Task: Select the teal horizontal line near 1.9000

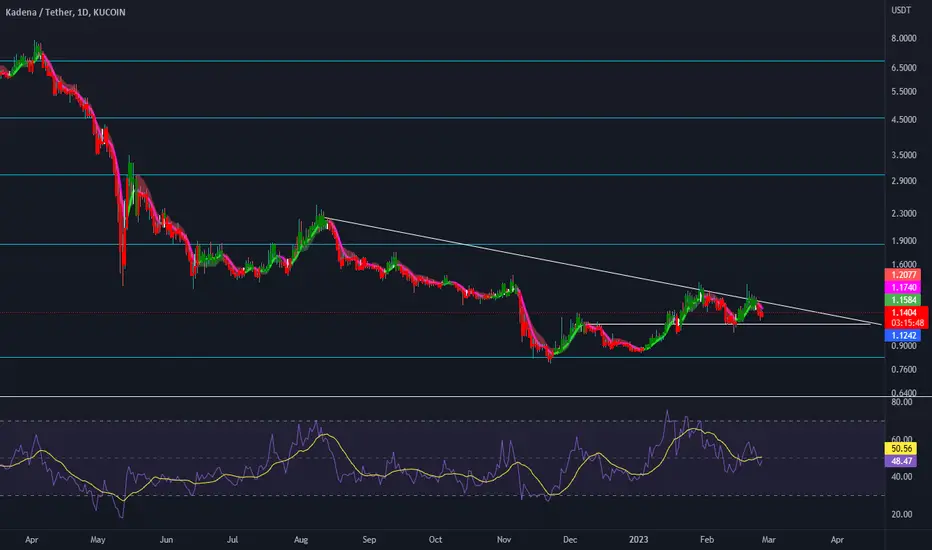Action: pos(442,244)
